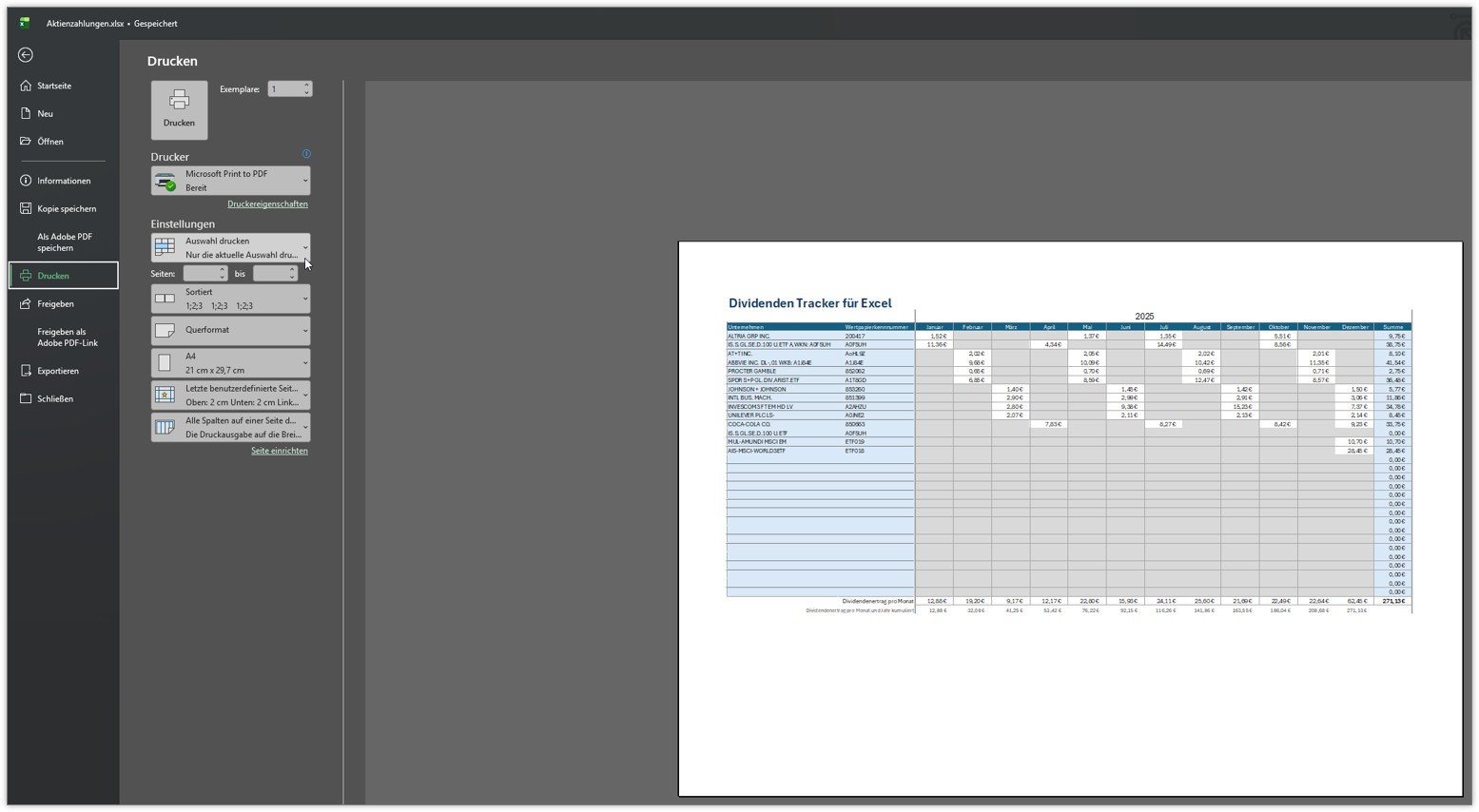Click the large Drucken printer button
Viewport: 1479px width, 812px height.
179,109
